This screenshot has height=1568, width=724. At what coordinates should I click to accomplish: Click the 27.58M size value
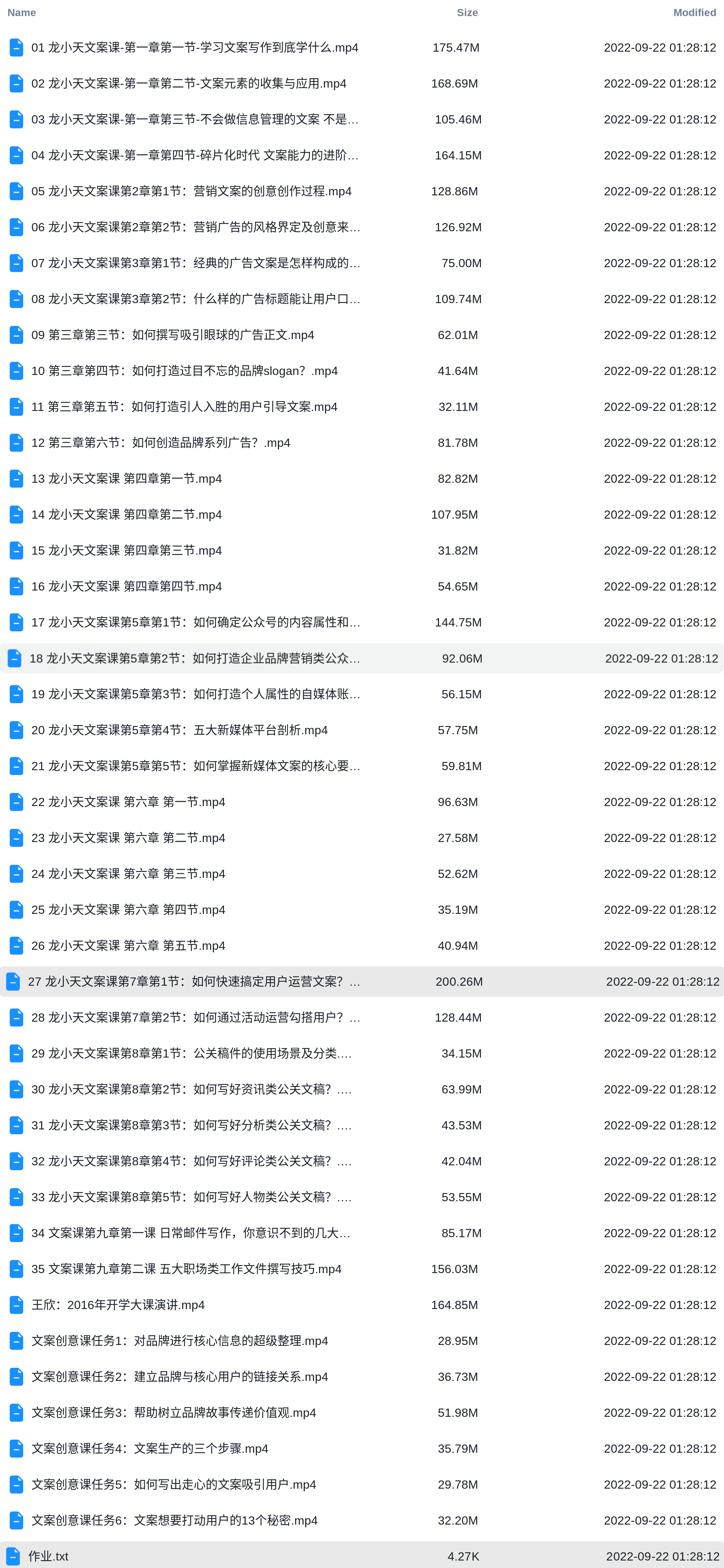(457, 838)
